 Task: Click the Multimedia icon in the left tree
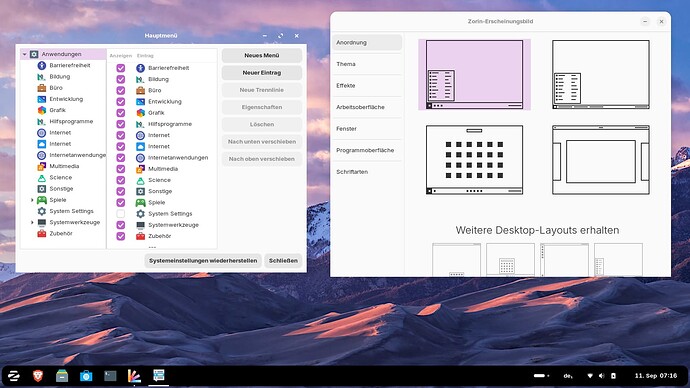(x=41, y=166)
